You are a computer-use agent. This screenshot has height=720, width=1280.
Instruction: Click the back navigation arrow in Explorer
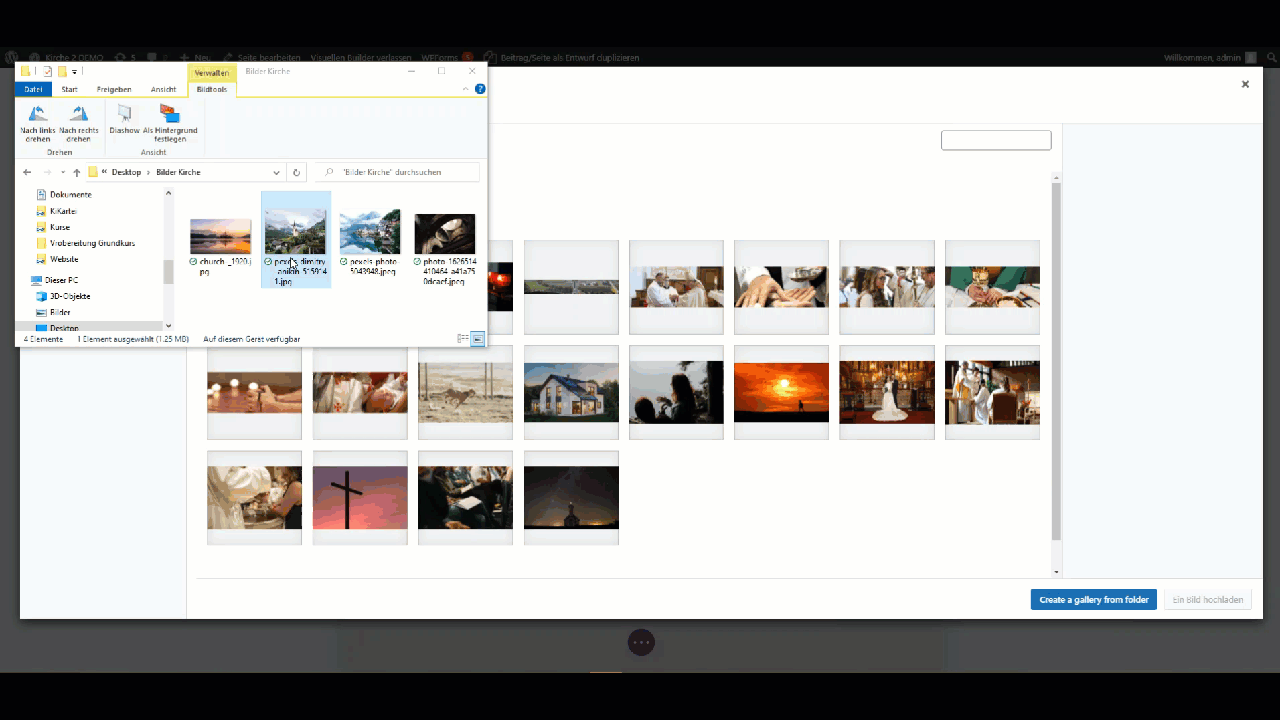[x=27, y=172]
